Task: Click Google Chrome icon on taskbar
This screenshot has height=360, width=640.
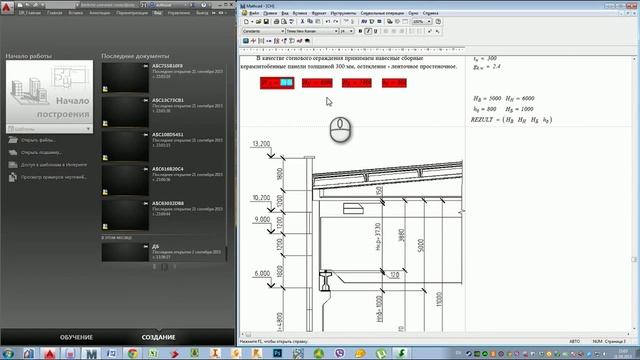Action: coord(132,353)
